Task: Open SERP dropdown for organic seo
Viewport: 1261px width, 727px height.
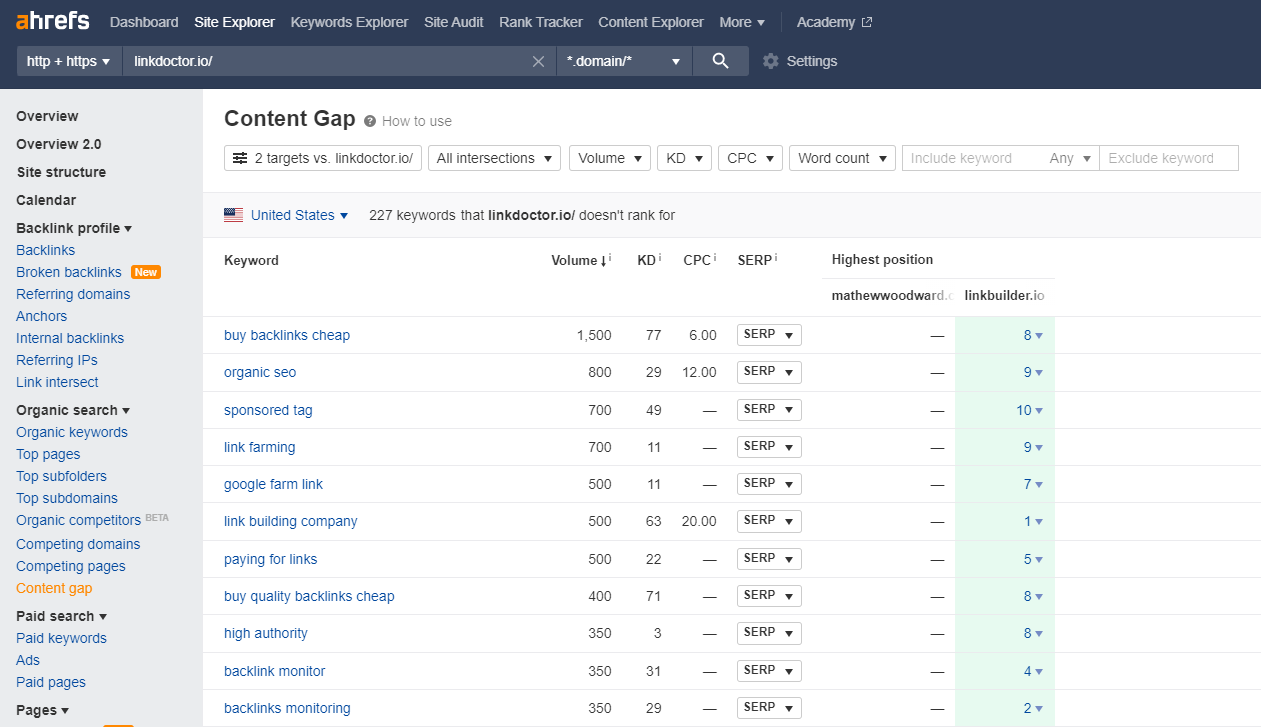Action: click(769, 372)
